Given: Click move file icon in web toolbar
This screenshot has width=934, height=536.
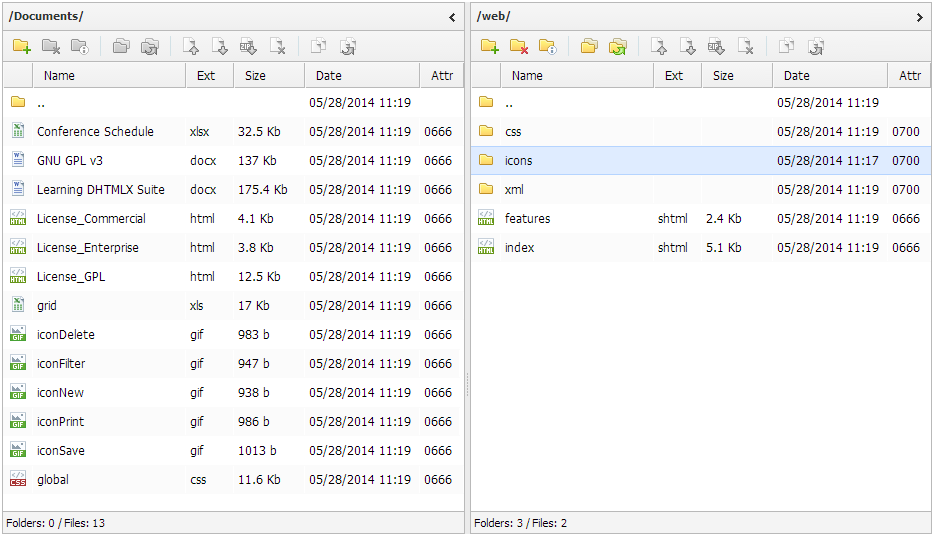Looking at the screenshot, I should click(815, 46).
